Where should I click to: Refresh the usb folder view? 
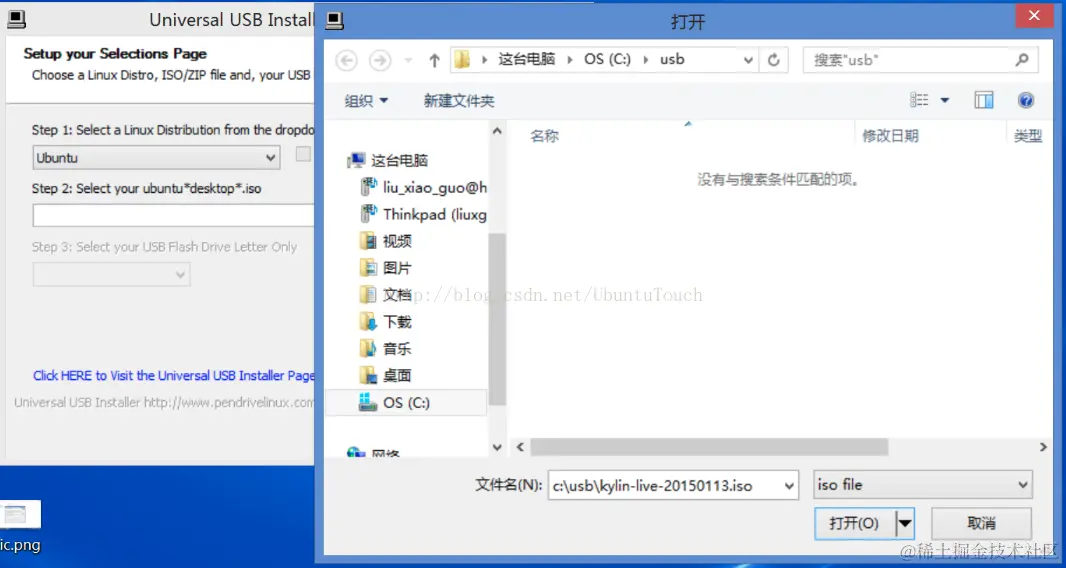click(x=774, y=60)
